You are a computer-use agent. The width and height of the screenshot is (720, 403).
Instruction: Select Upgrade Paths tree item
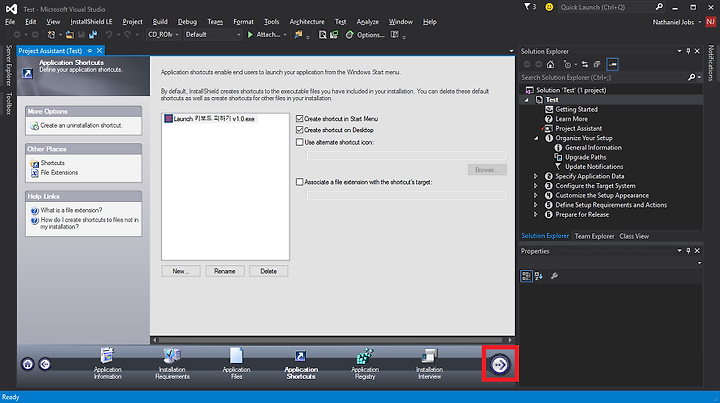585,157
